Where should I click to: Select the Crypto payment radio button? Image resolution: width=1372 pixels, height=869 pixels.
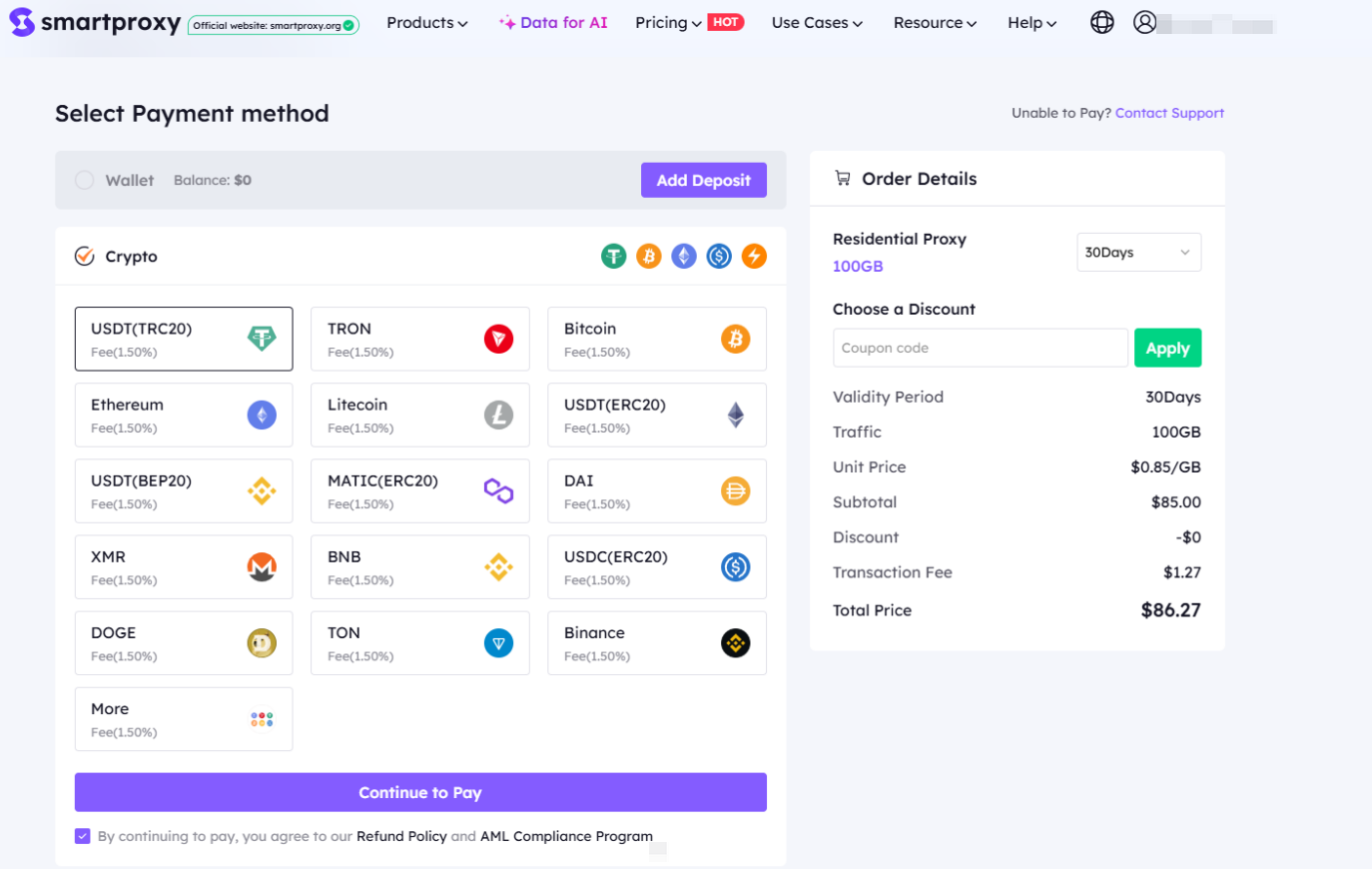coord(85,257)
